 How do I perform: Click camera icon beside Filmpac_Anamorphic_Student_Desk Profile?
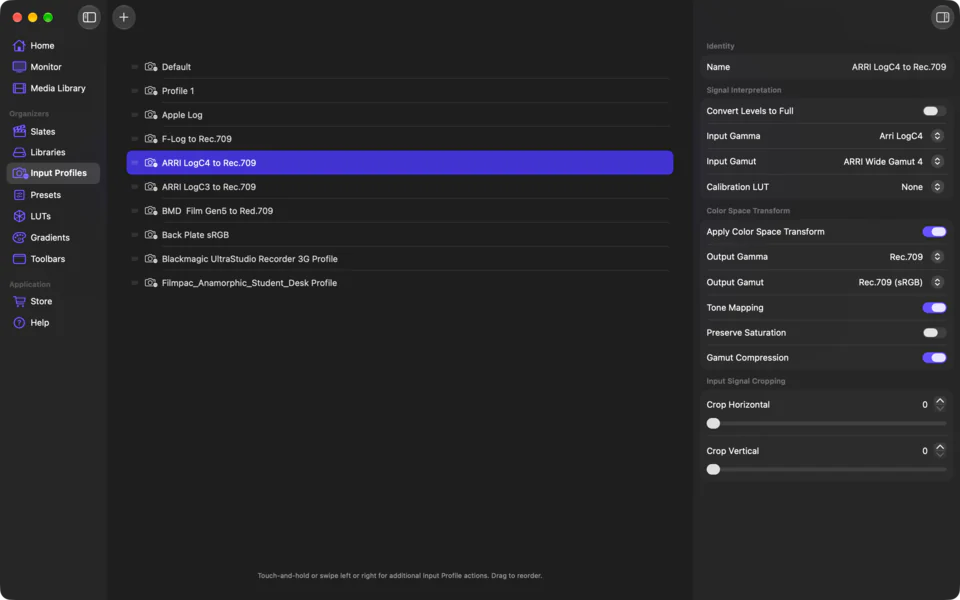tap(151, 283)
